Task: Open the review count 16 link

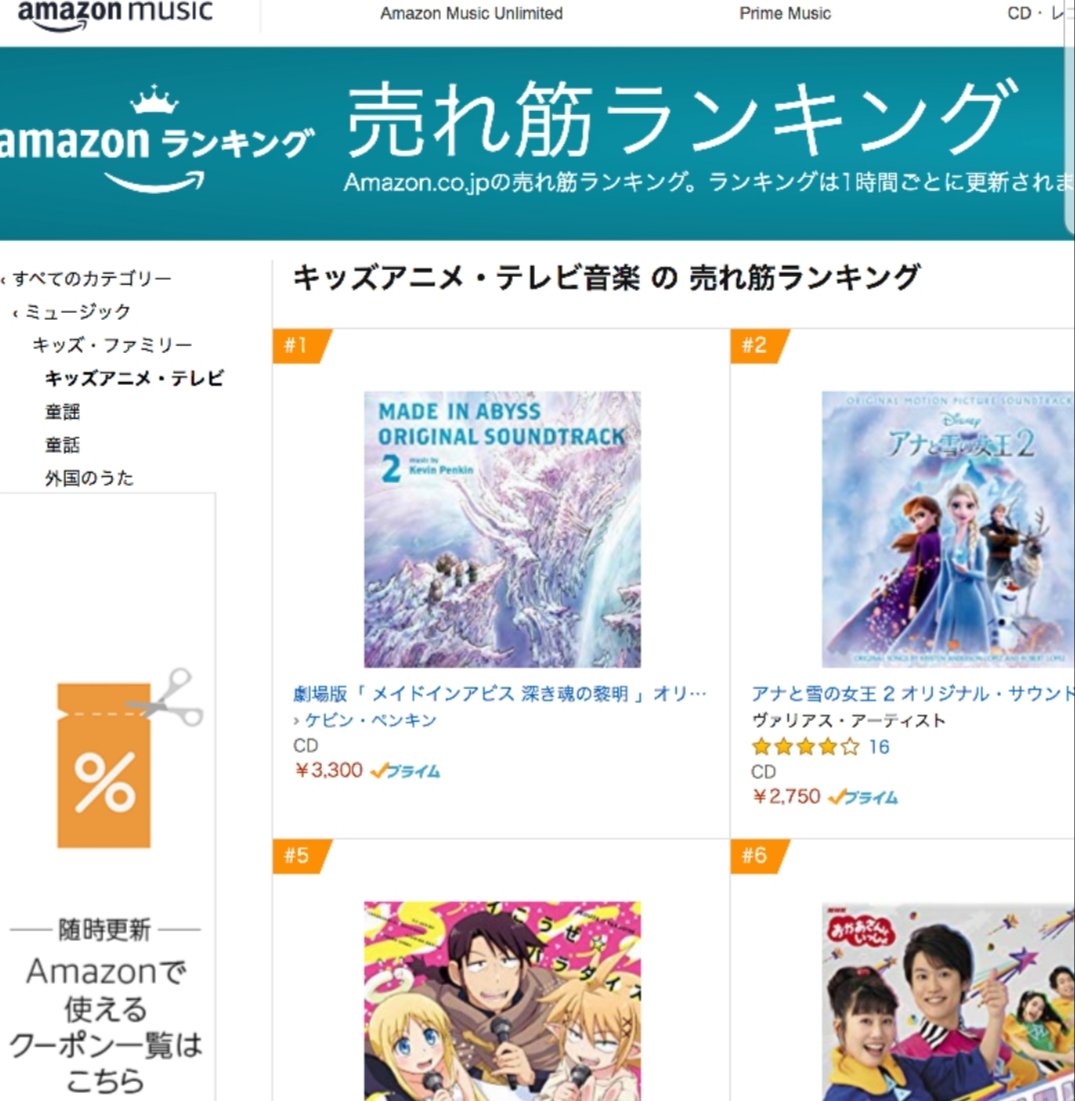Action: [879, 746]
